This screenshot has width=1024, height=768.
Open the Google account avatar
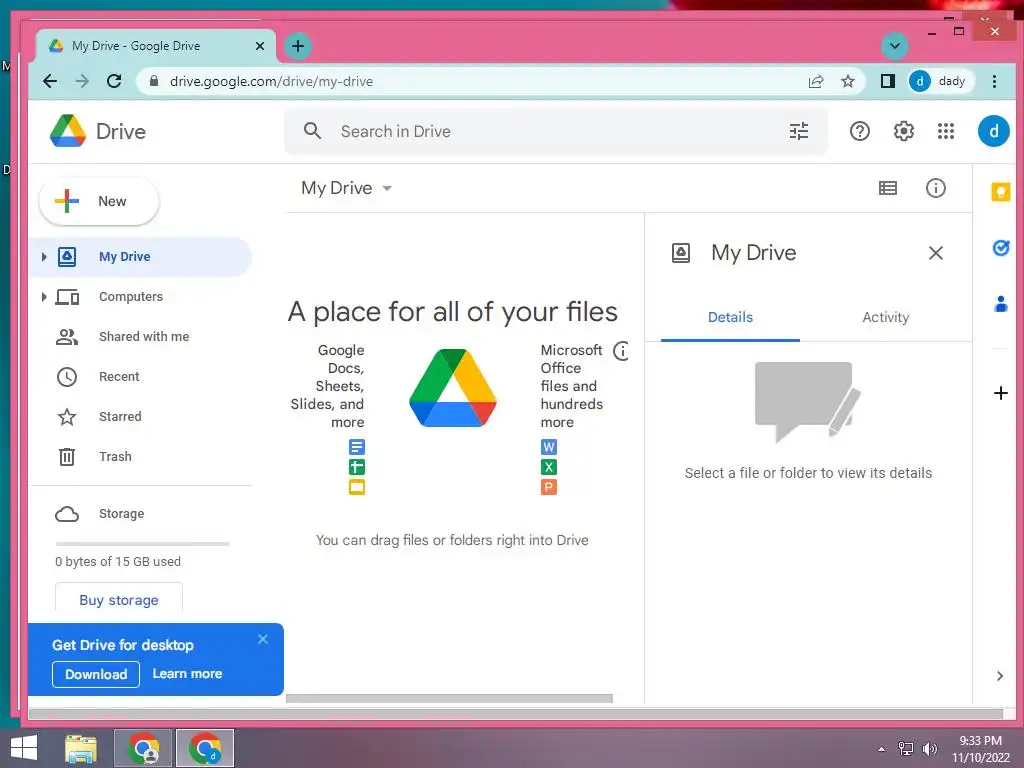point(993,131)
